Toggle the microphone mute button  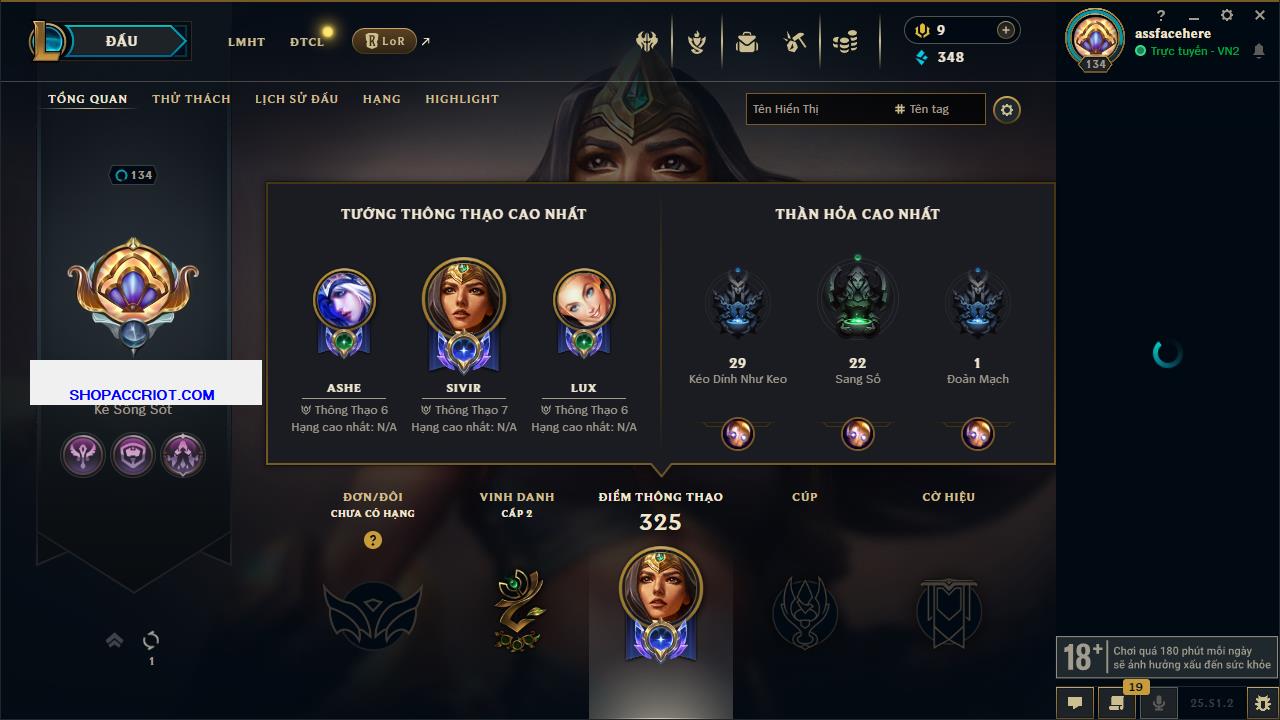[x=1159, y=703]
